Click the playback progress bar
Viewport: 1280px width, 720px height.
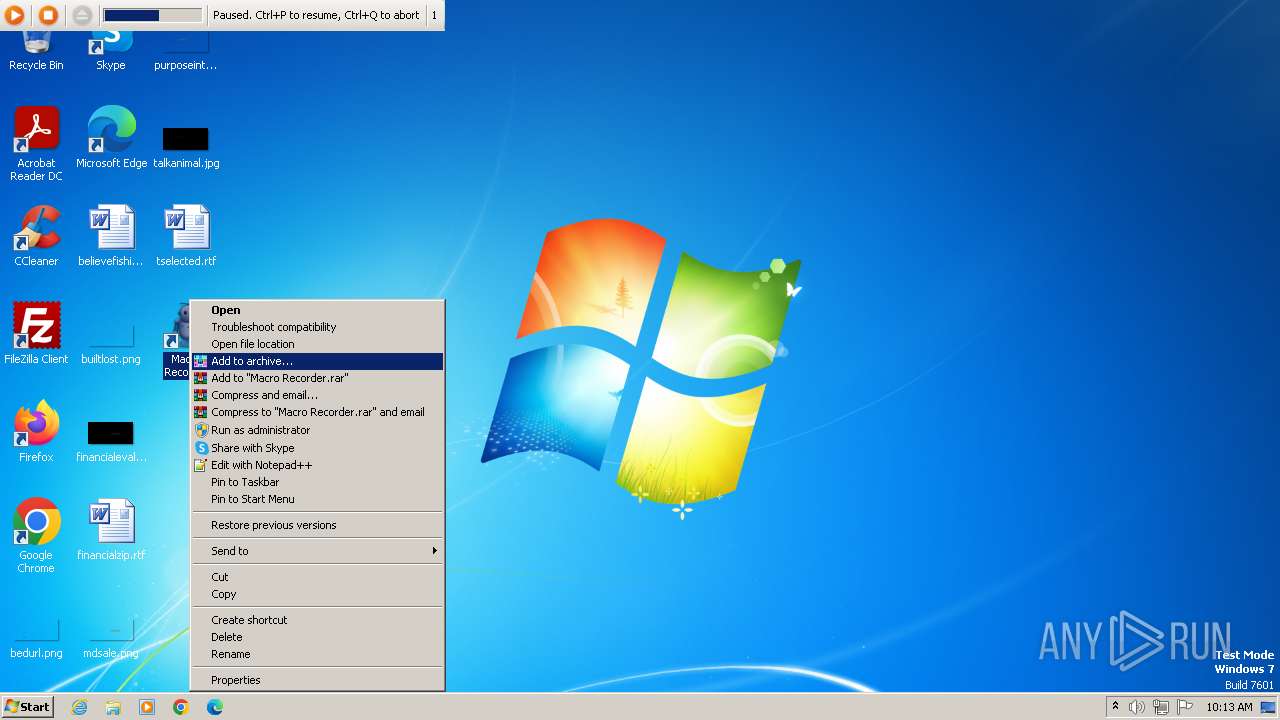pos(152,15)
